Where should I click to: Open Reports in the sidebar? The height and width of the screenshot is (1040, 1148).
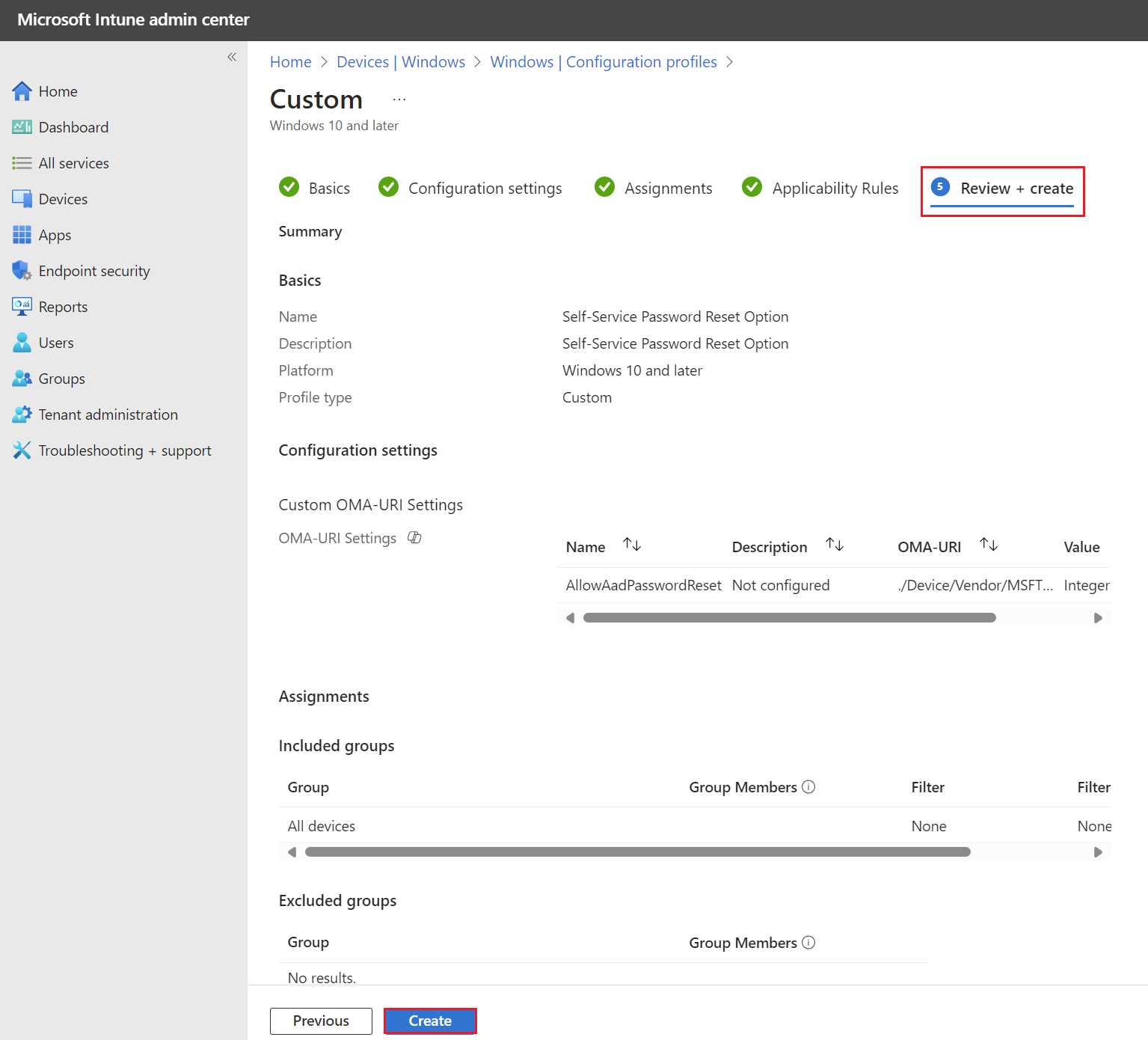pos(49,307)
